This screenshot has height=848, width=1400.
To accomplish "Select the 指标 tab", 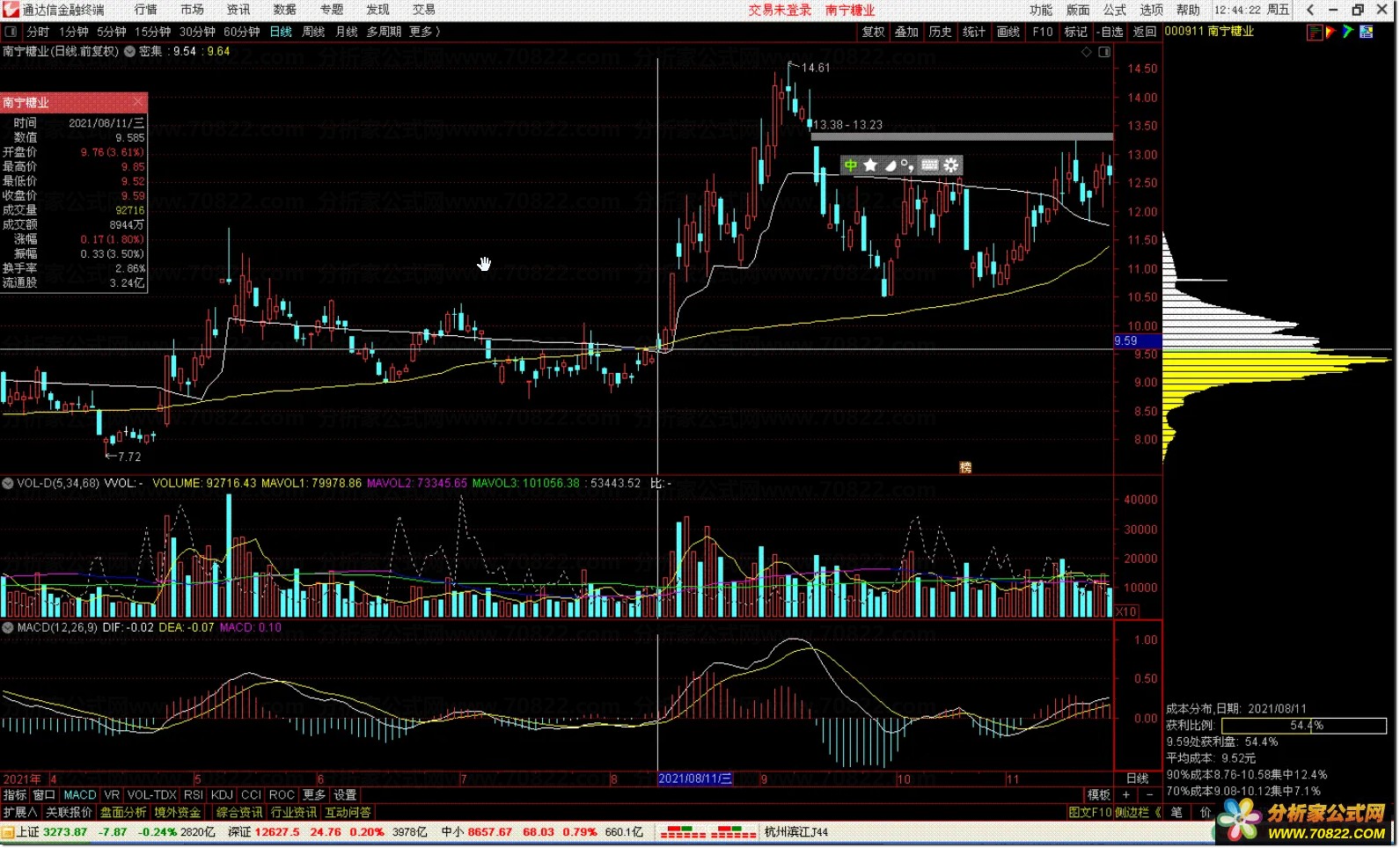I will click(x=15, y=795).
